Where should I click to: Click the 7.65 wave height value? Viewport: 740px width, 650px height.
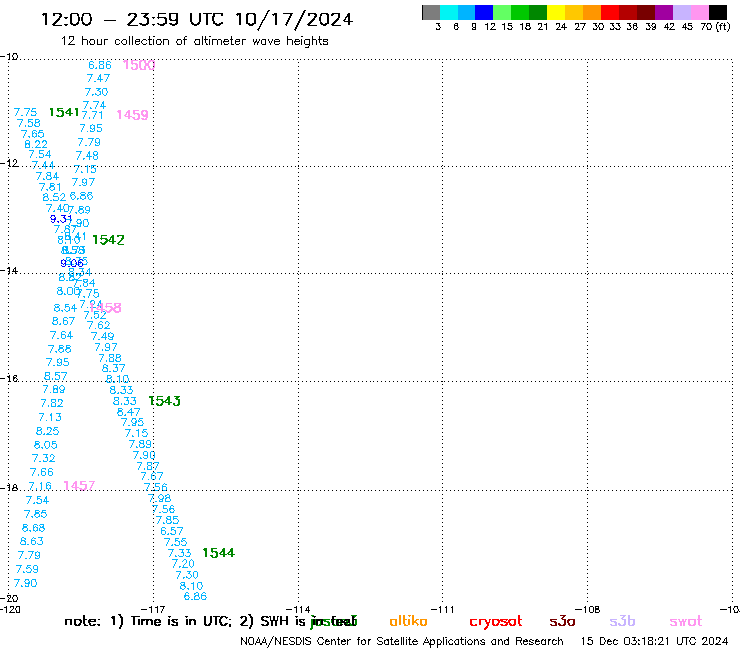33,134
